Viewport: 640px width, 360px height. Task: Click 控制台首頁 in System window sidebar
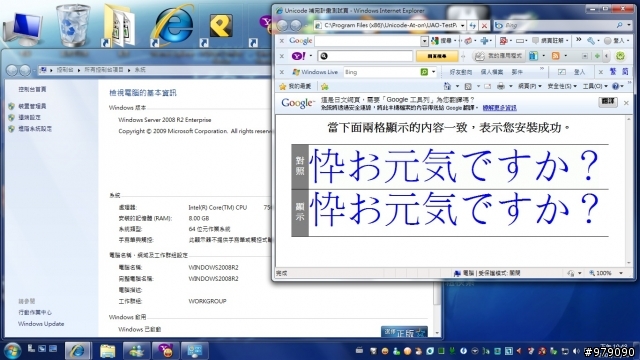coord(32,89)
